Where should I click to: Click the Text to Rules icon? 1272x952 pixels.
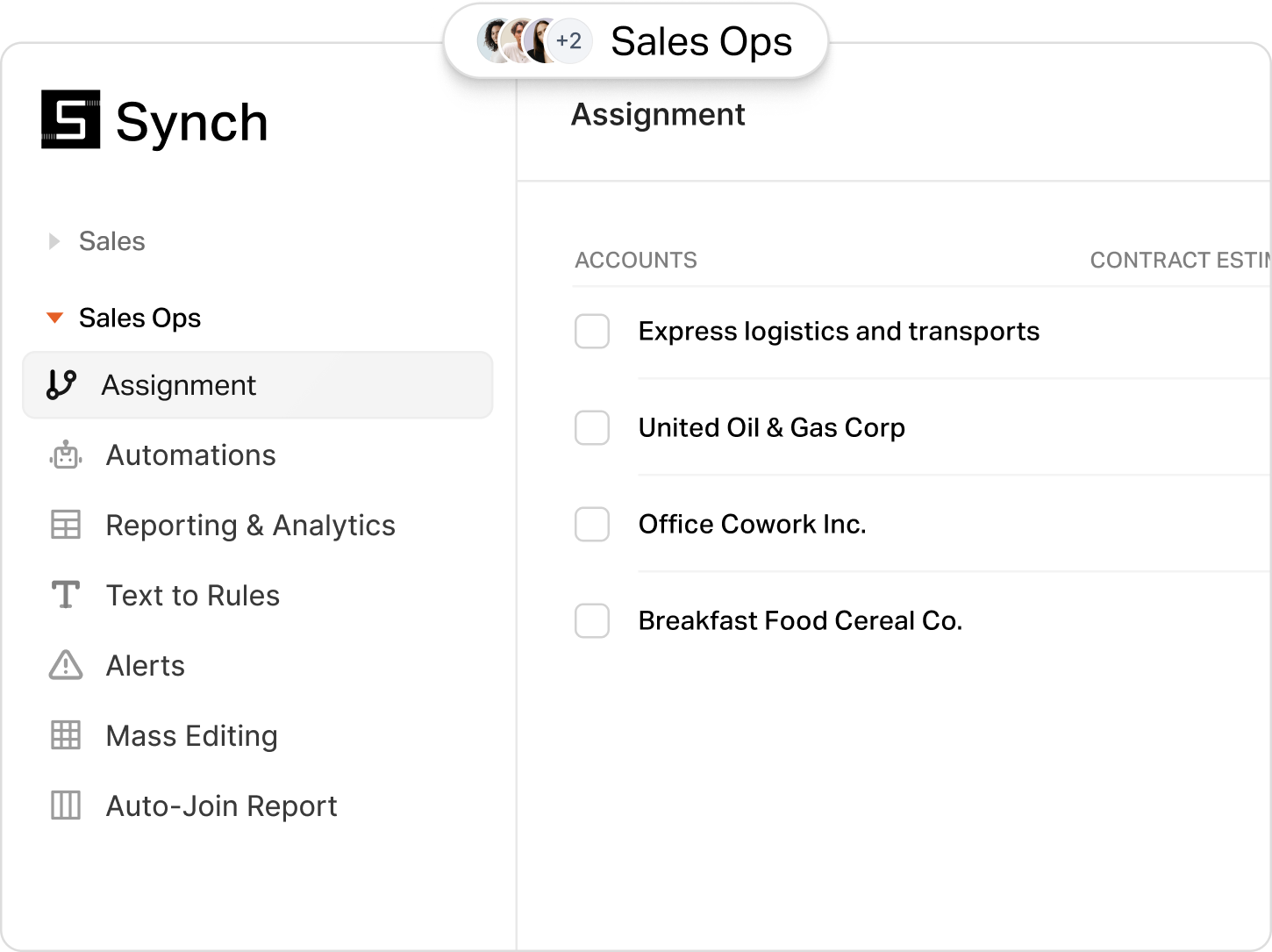pos(65,595)
